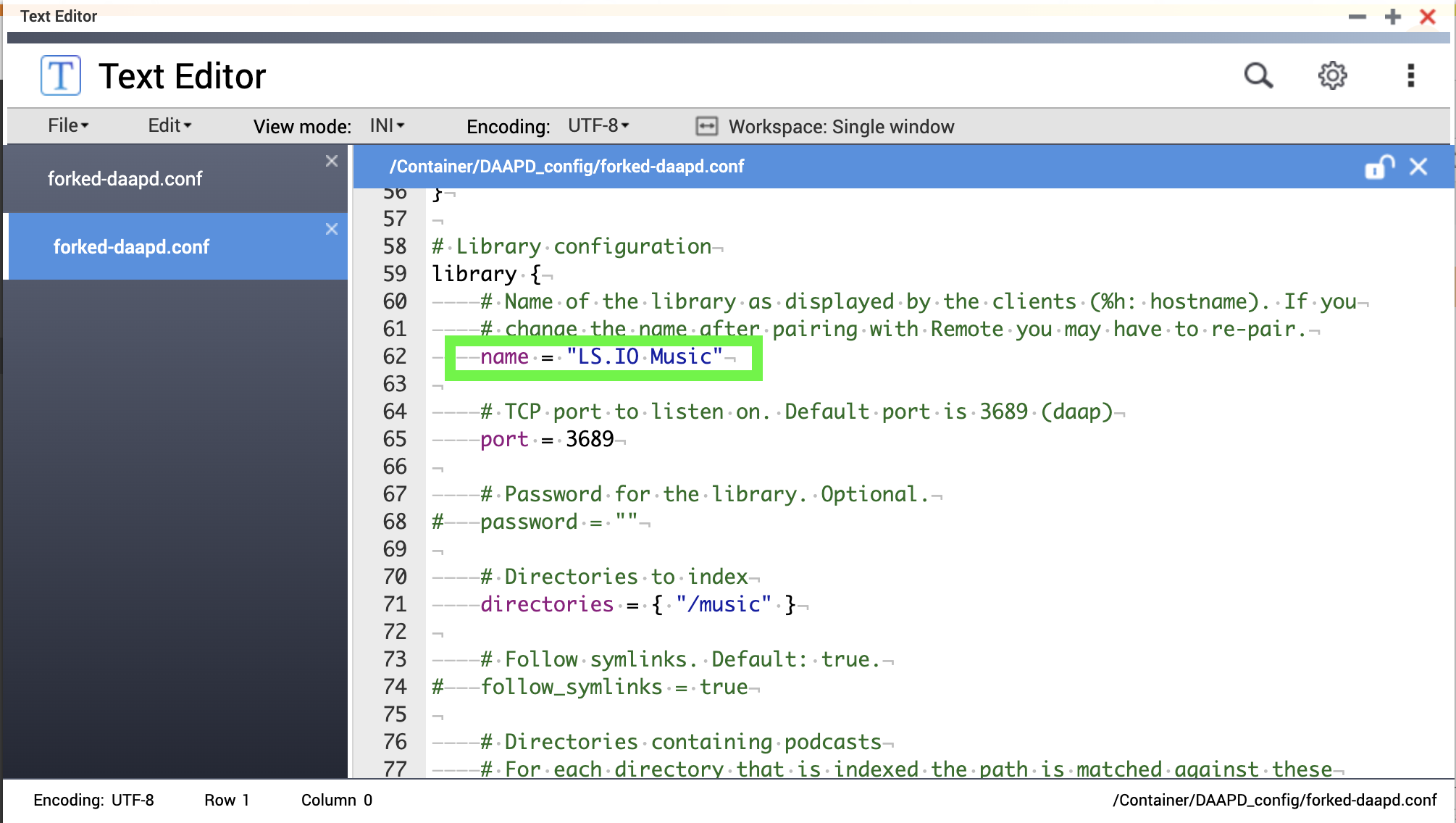Open the three-dot more options menu
Screen dimensions: 1456x823
coord(1410,75)
